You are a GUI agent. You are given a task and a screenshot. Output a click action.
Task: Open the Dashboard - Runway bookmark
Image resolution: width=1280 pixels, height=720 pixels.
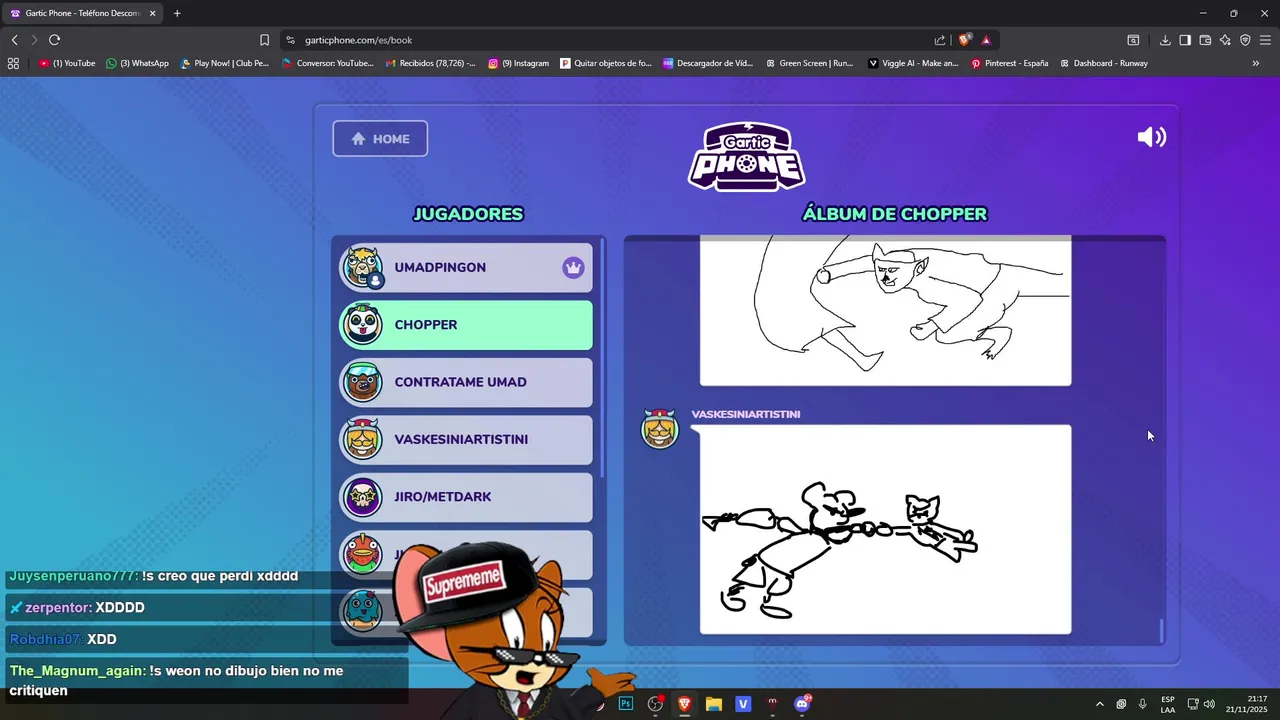1103,63
